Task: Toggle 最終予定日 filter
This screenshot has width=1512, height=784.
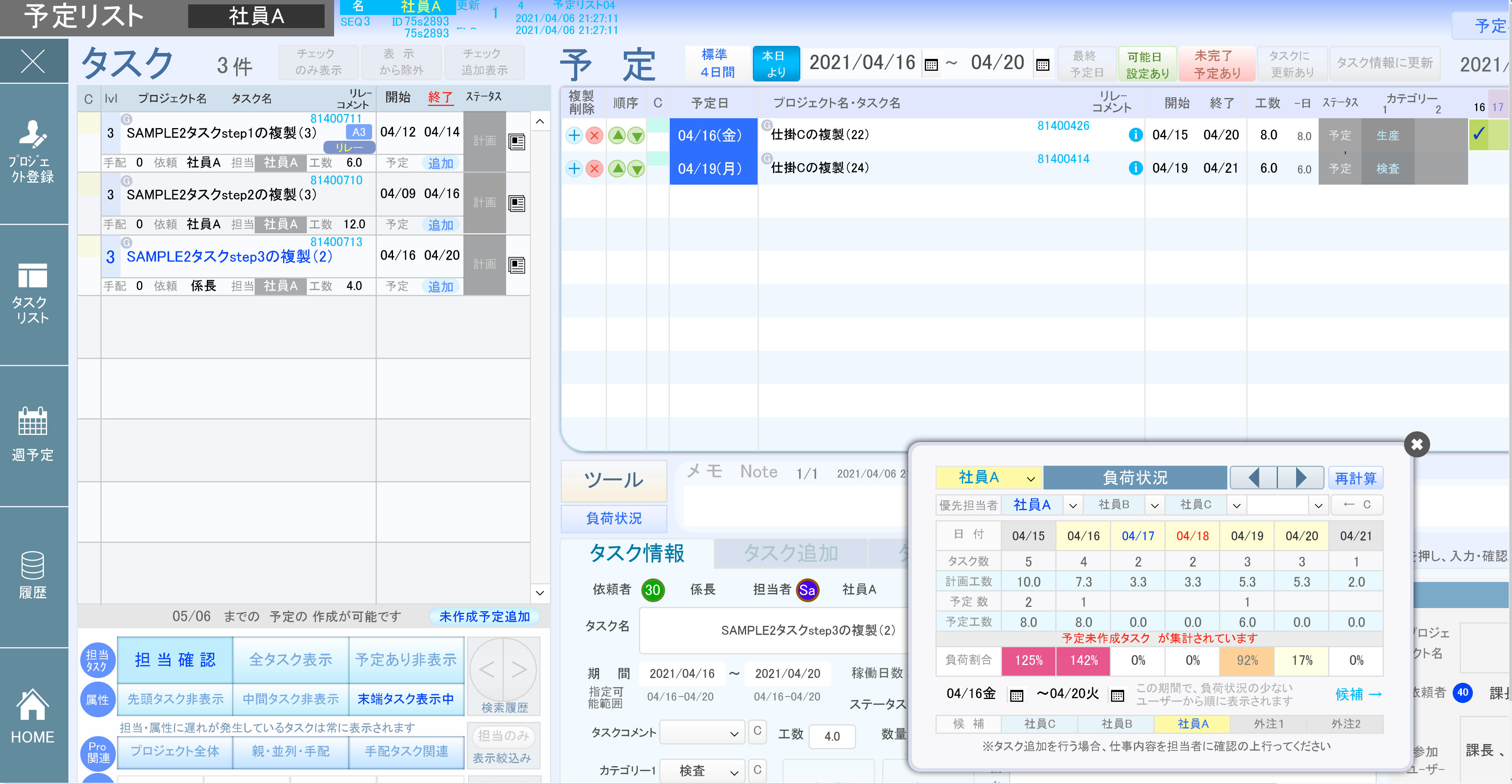Action: pyautogui.click(x=1087, y=64)
